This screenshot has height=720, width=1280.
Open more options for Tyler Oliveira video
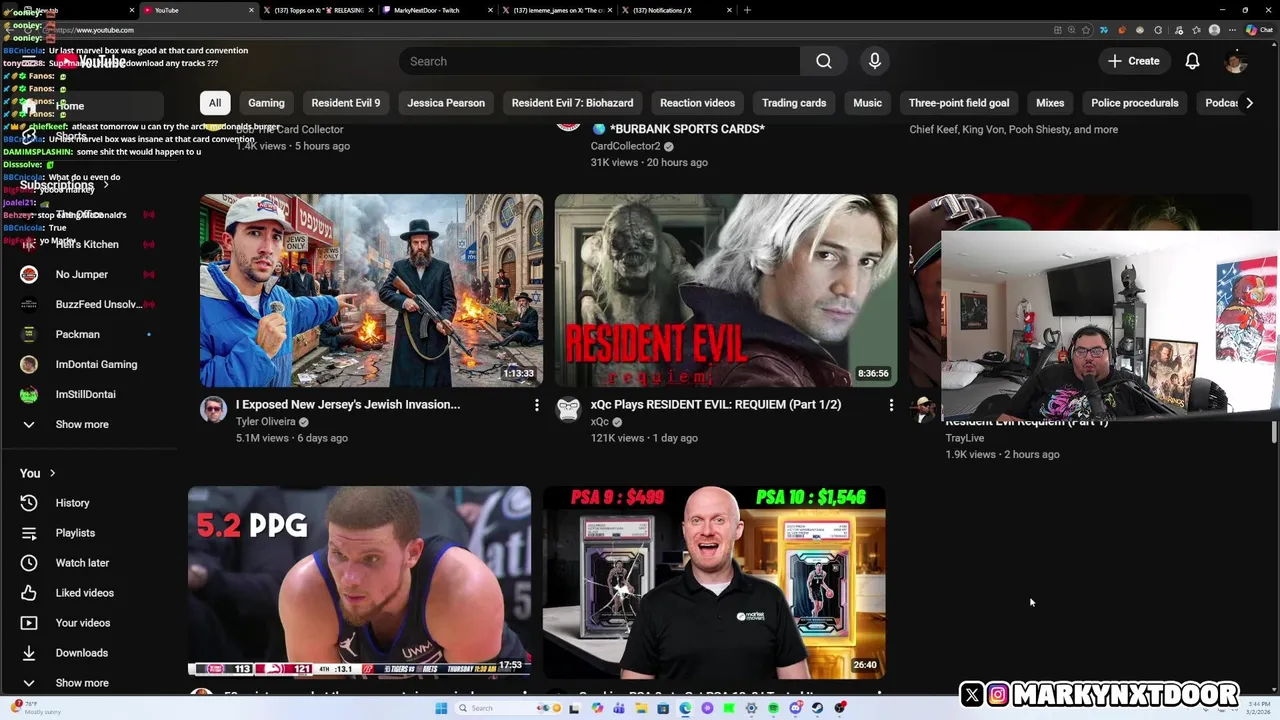[x=536, y=405]
